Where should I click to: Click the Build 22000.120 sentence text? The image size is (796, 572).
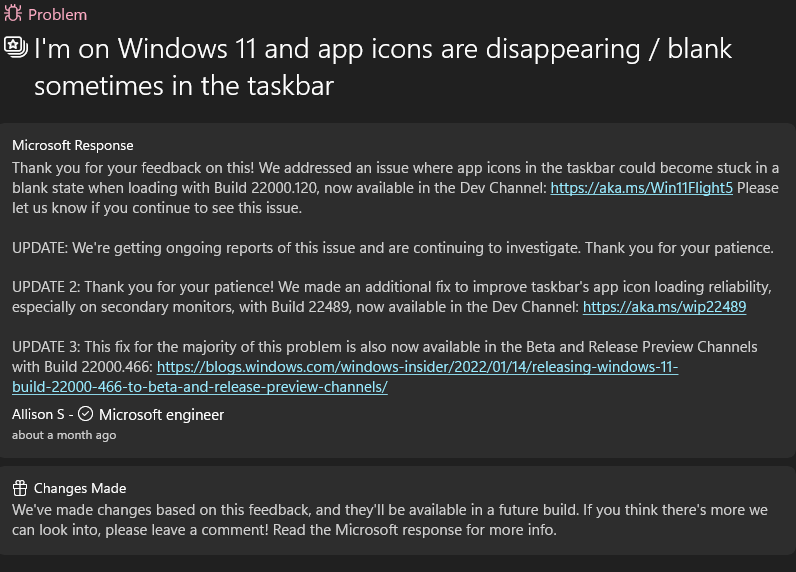tap(300, 187)
